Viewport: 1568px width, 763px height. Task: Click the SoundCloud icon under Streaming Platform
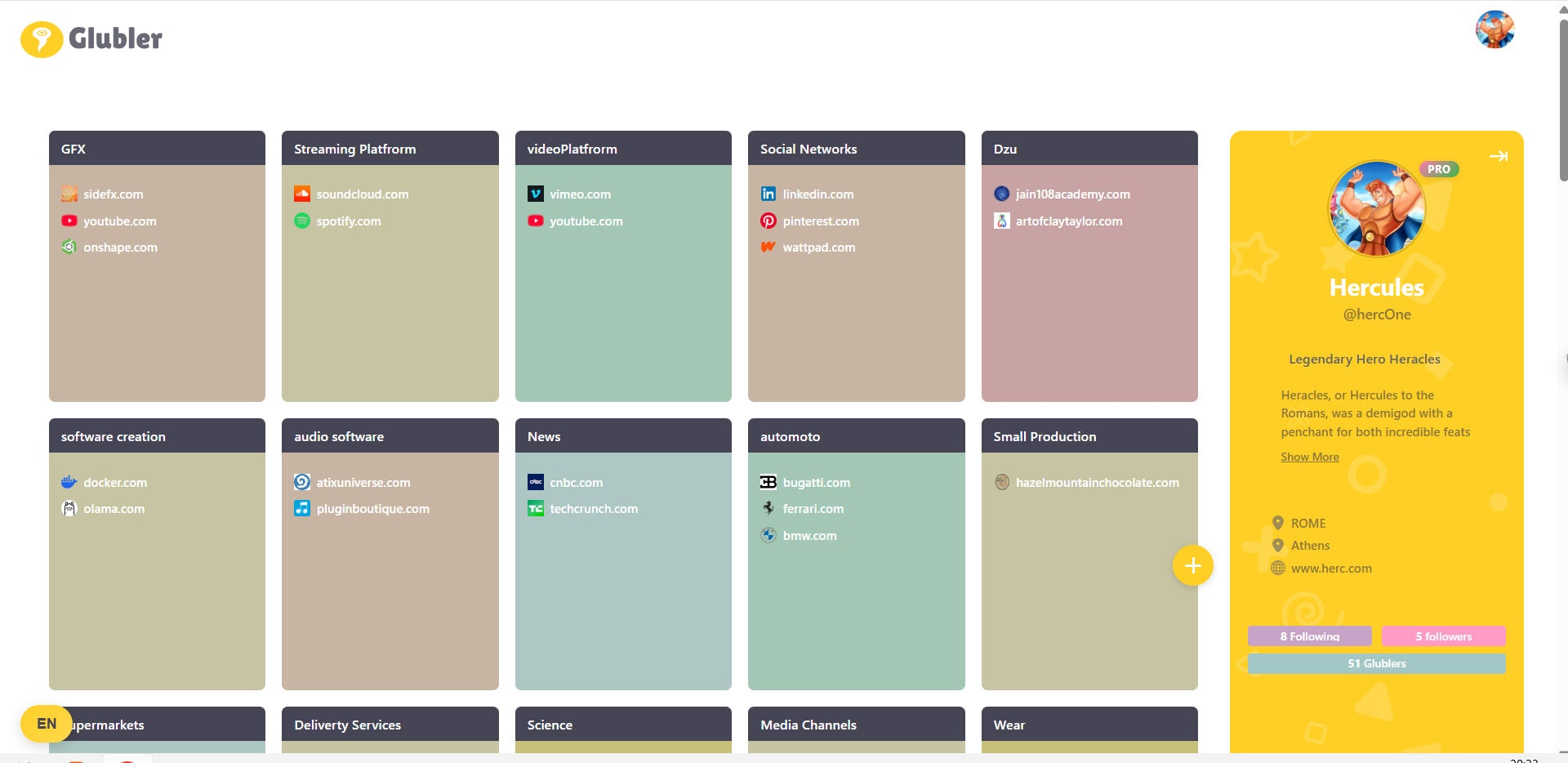click(302, 194)
